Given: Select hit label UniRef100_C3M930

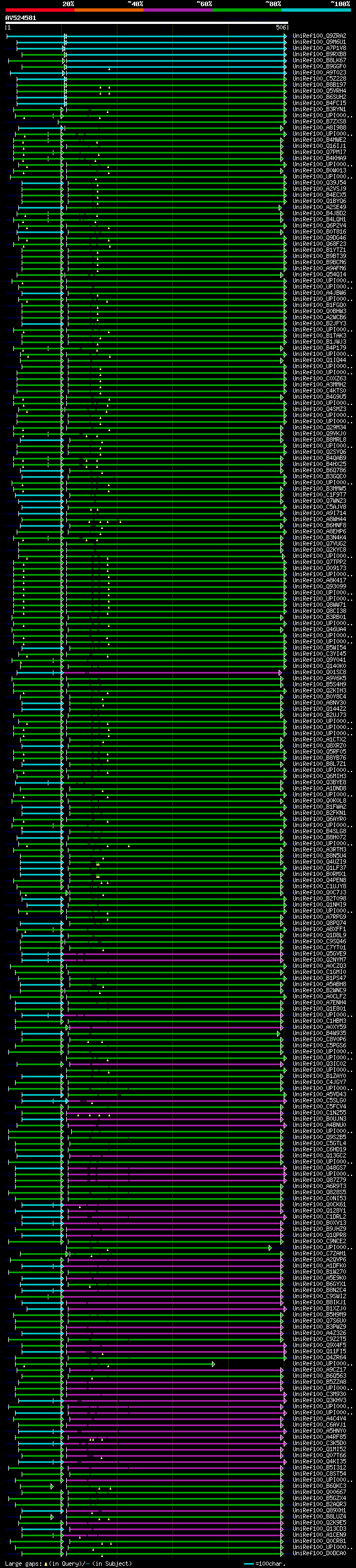Looking at the screenshot, I should pos(319,1394).
